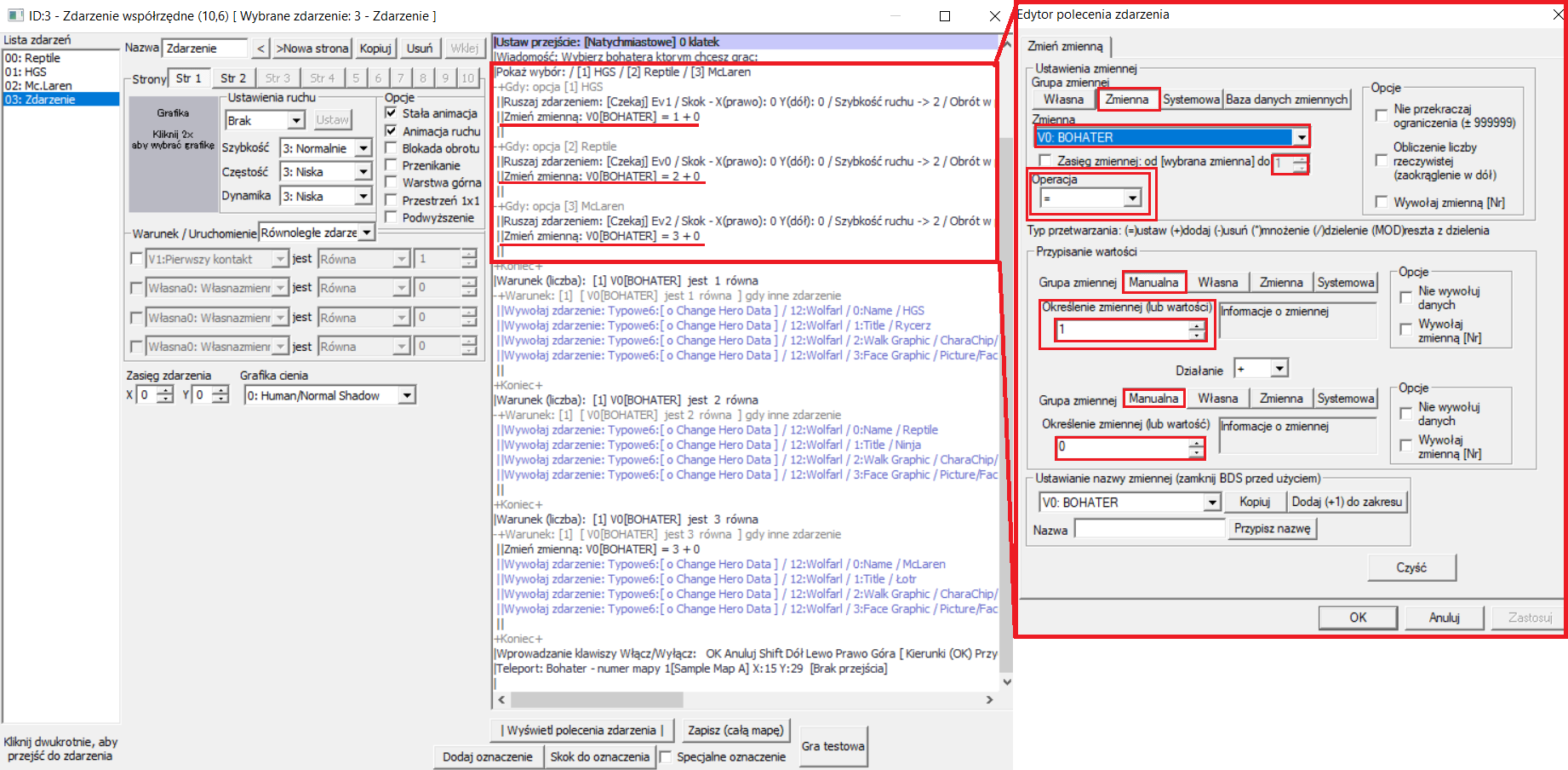
Task: Click OK in the command editor
Action: (x=1357, y=618)
